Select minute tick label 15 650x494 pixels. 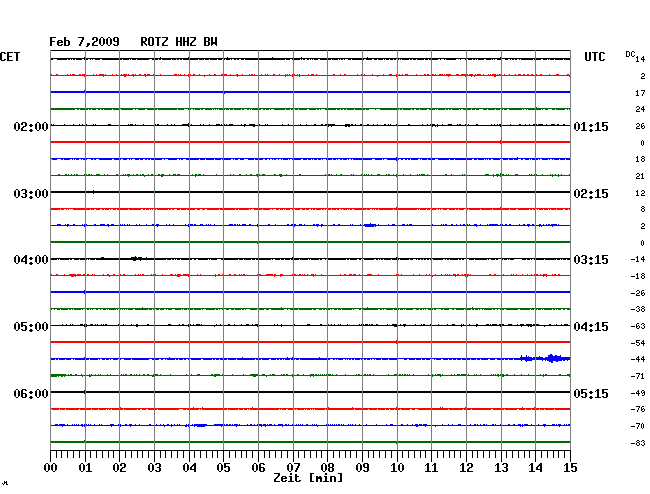click(570, 468)
